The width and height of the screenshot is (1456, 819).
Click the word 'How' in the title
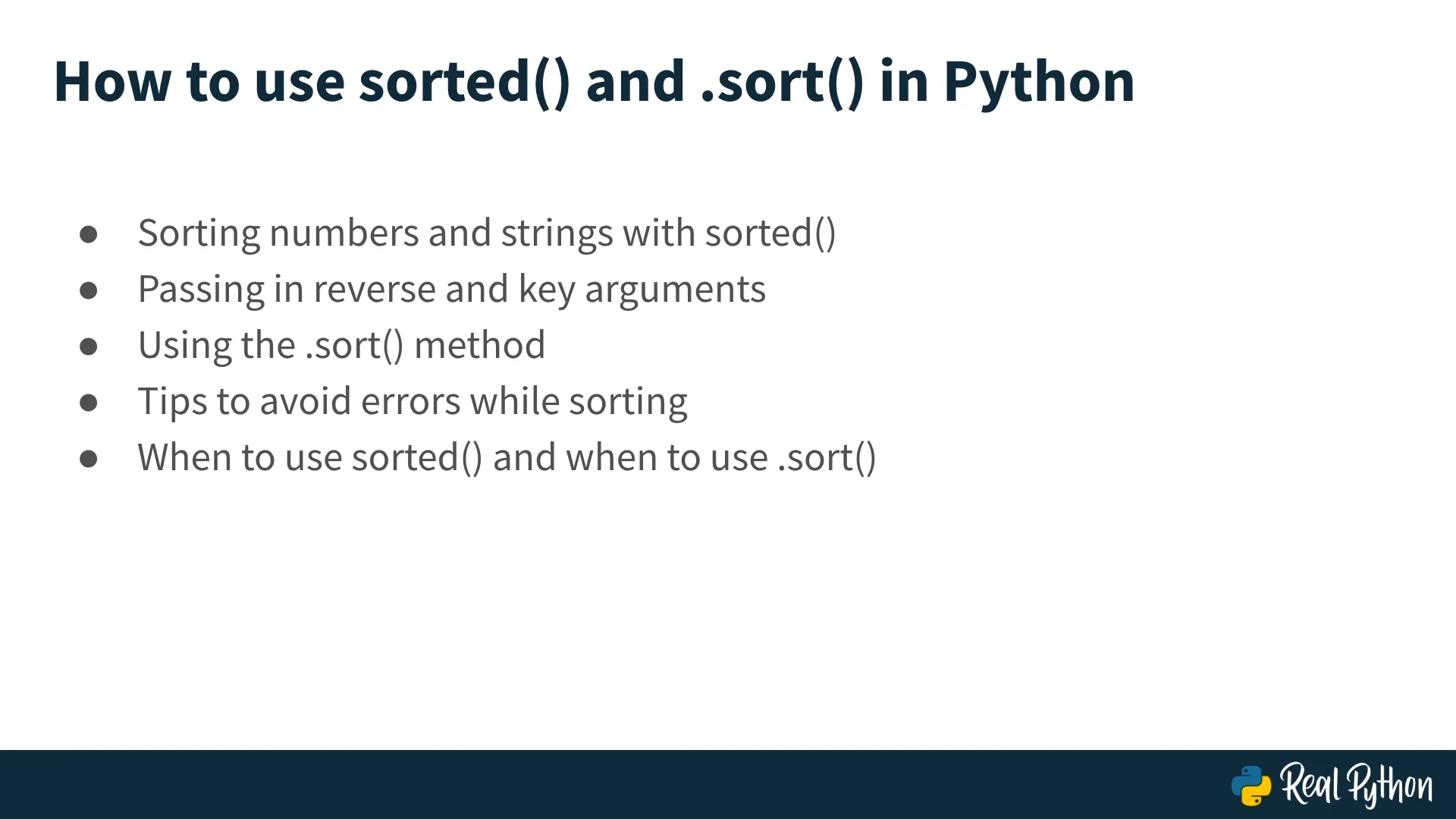(113, 82)
